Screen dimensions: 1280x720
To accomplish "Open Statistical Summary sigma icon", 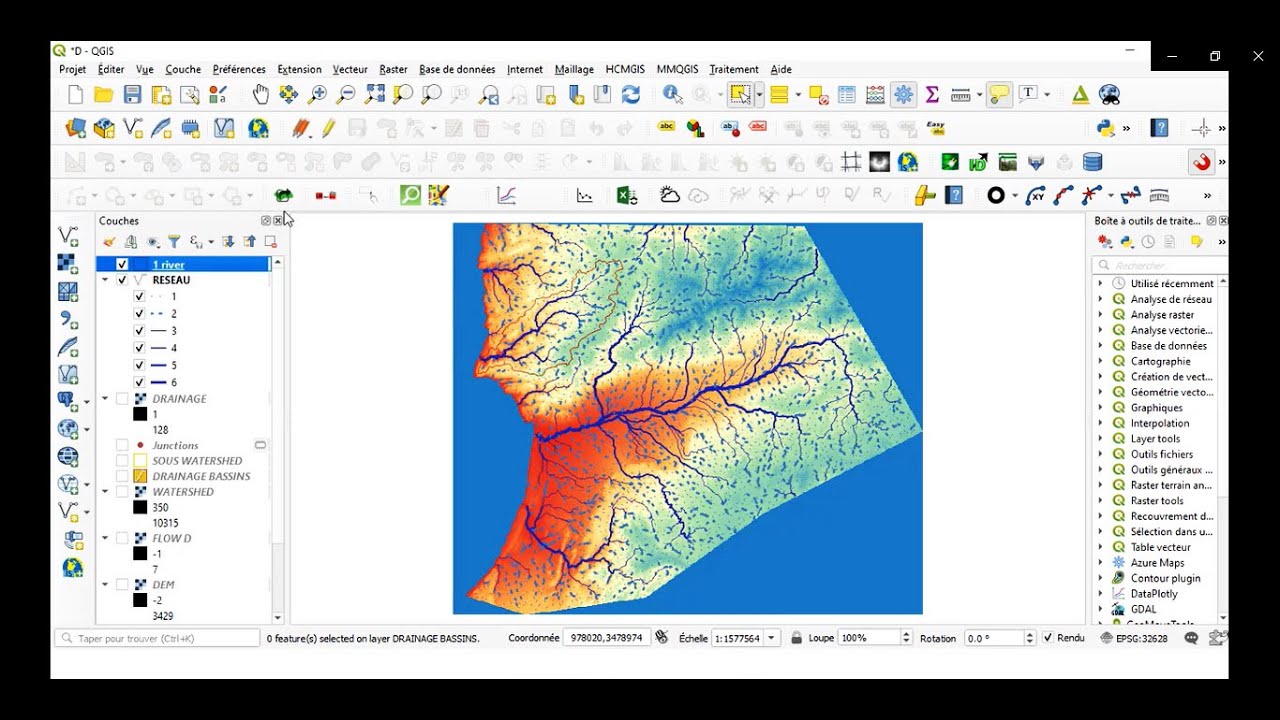I will pos(932,95).
